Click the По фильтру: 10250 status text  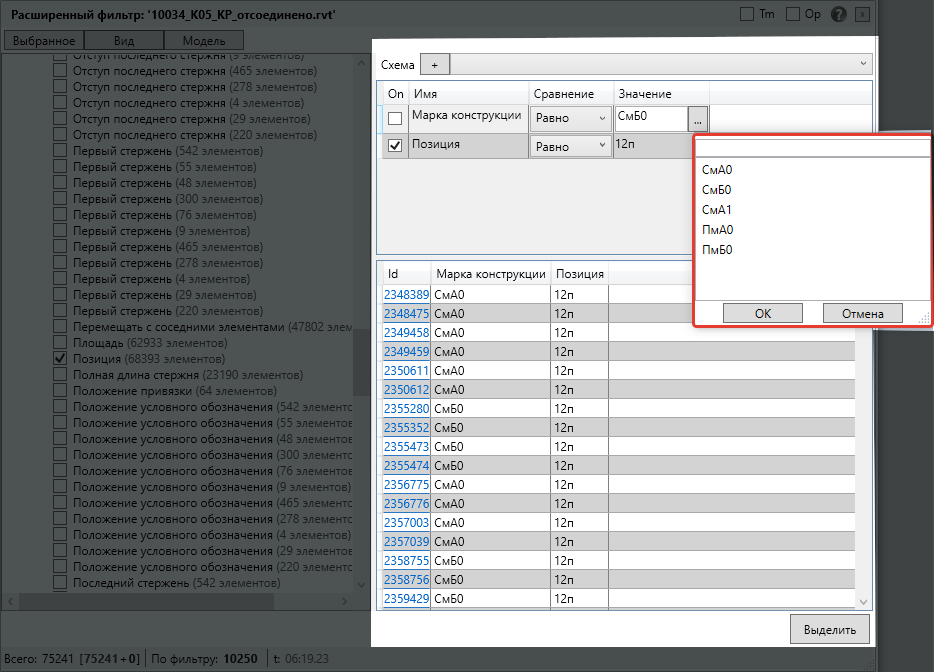pos(204,658)
